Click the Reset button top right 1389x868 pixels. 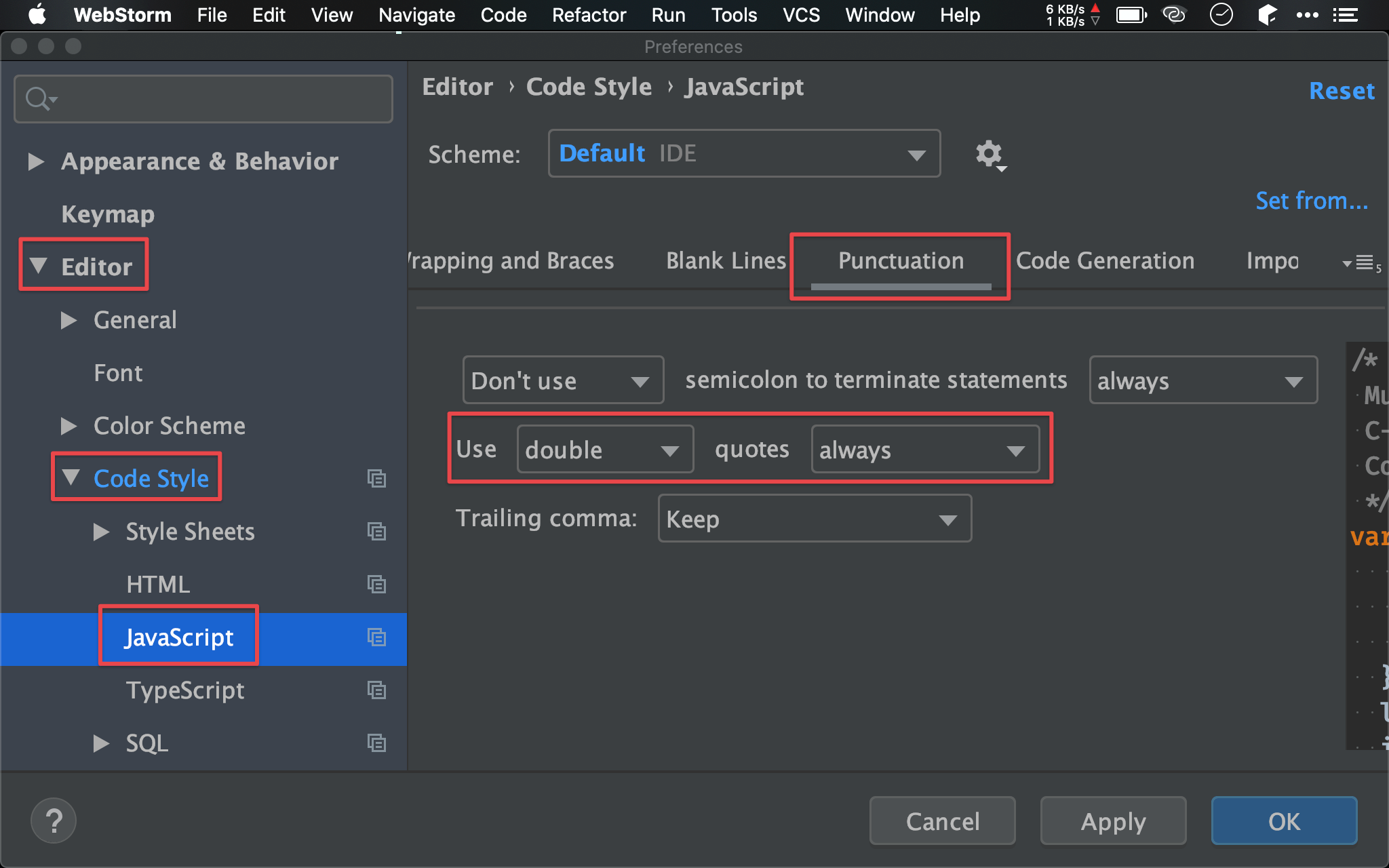(1343, 90)
